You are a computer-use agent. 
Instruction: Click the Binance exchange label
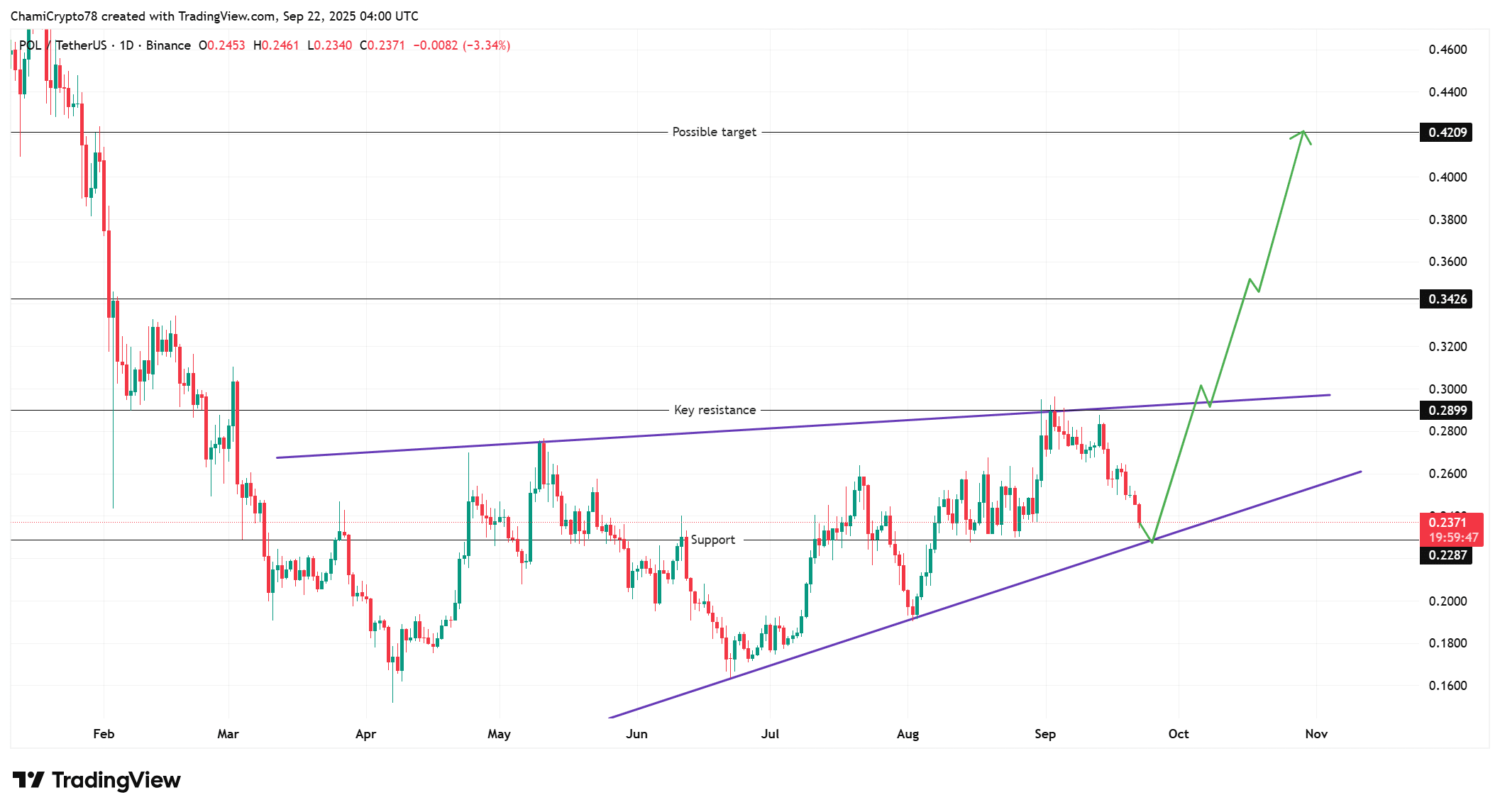pyautogui.click(x=168, y=45)
